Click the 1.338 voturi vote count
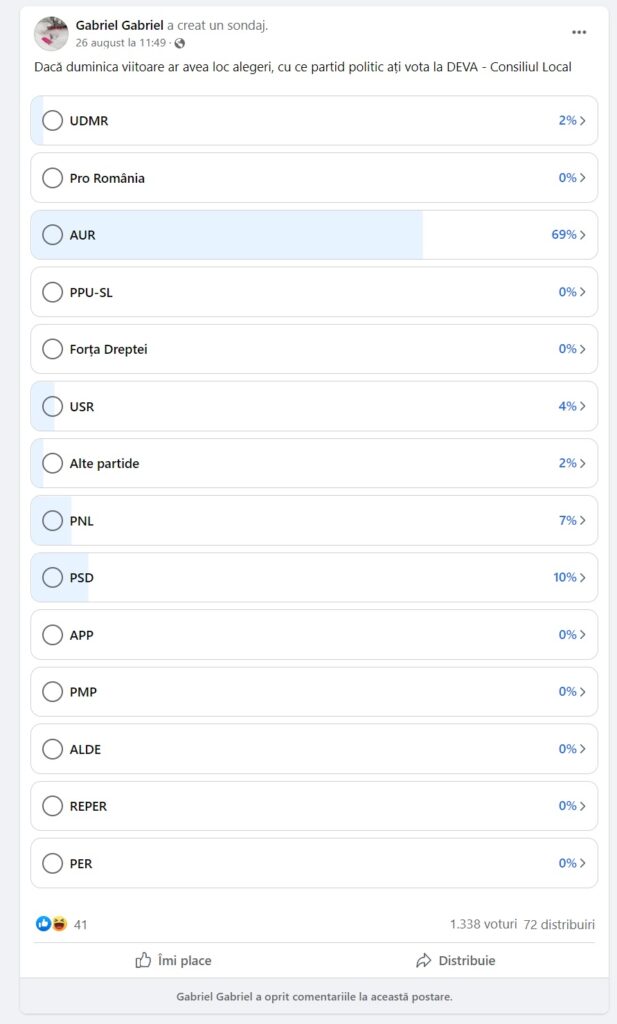Screen dimensions: 617x1024 point(483,924)
